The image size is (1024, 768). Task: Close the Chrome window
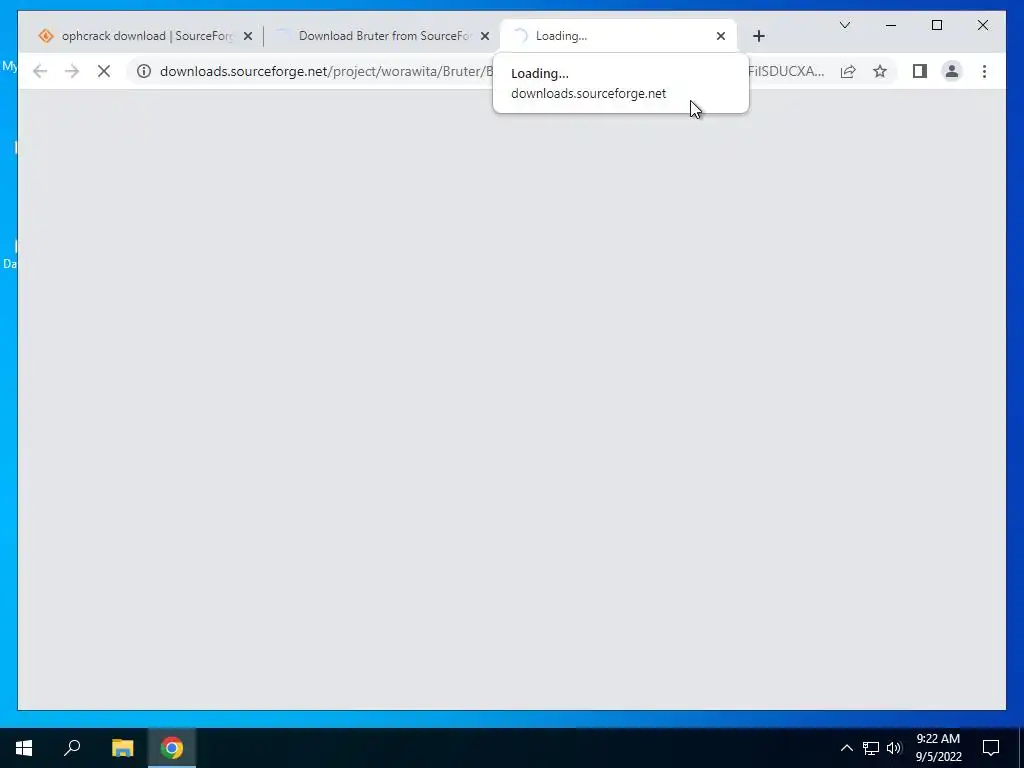982,25
